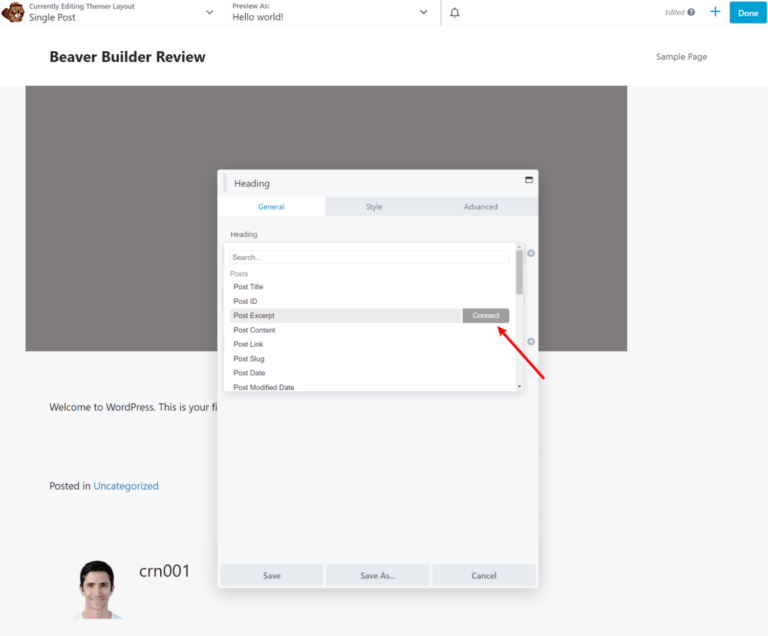Maximize the Heading settings panel
The image size is (768, 636).
(528, 180)
